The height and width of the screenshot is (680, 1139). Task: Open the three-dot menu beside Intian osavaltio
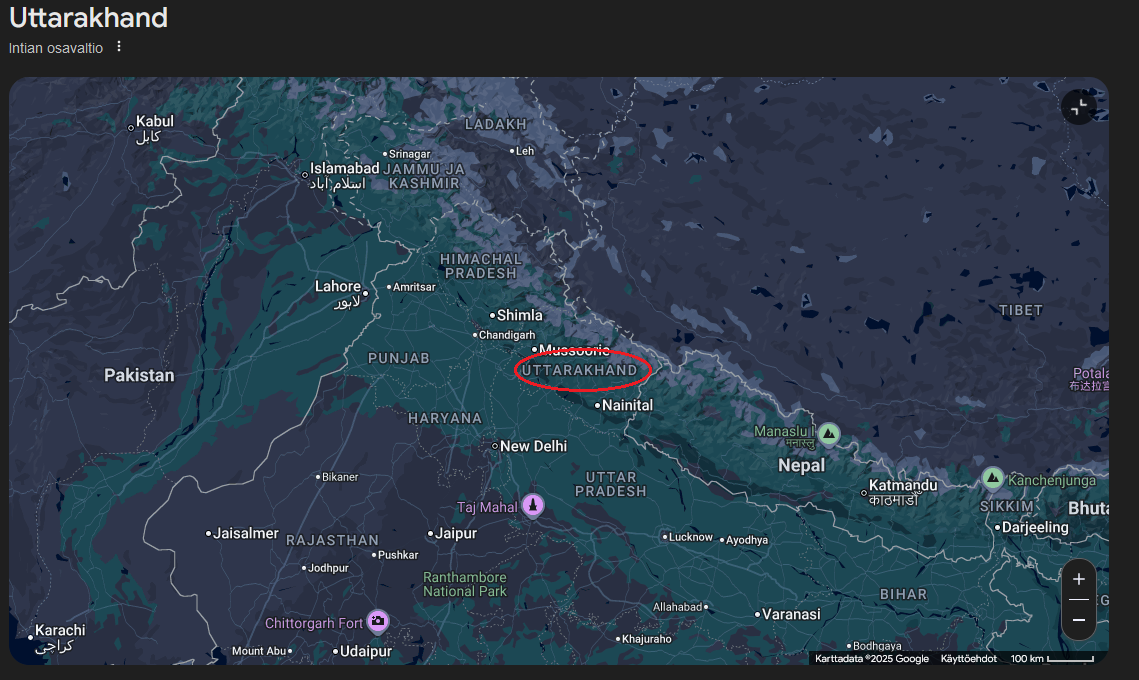119,46
